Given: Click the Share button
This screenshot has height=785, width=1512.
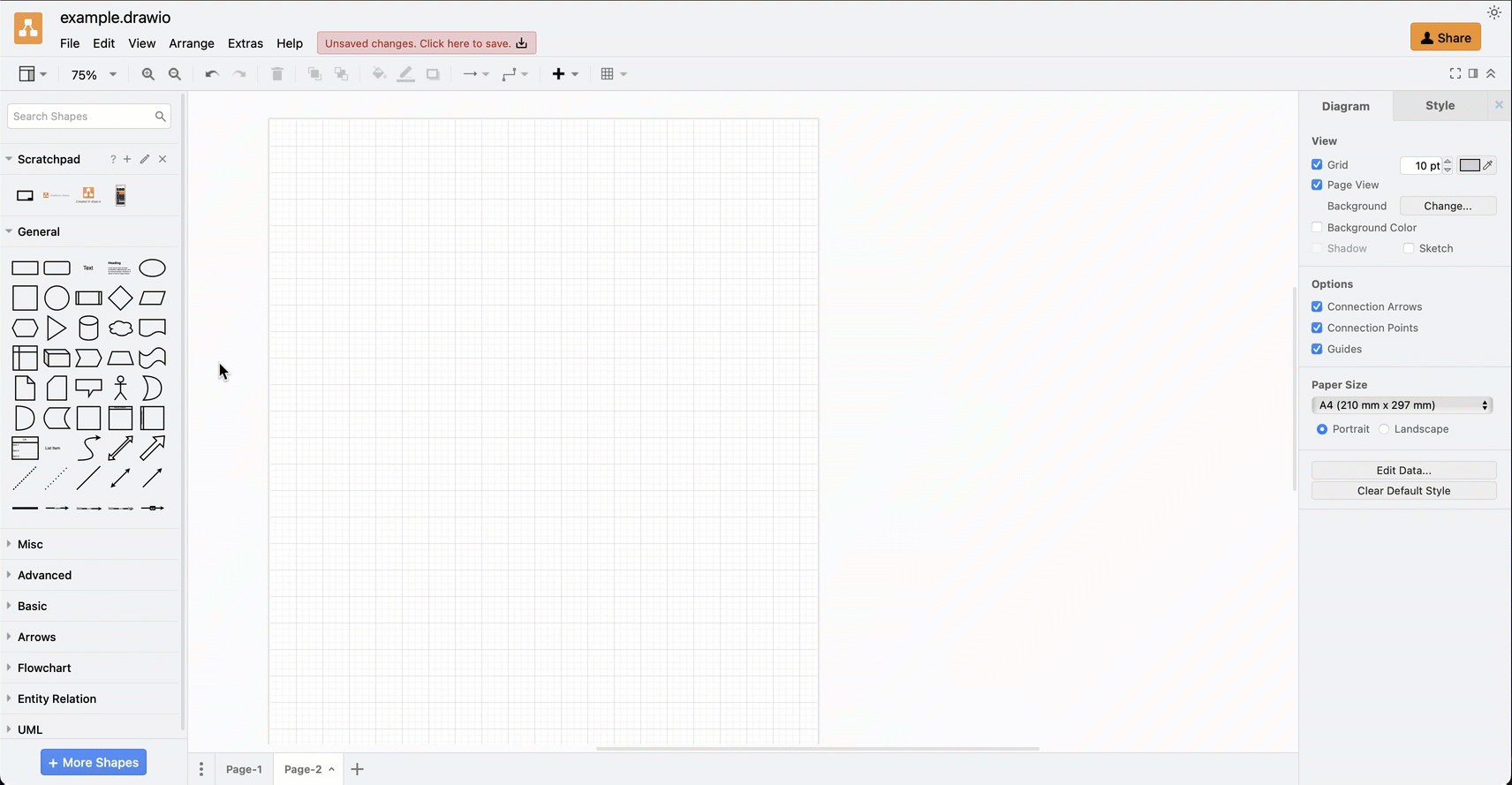Looking at the screenshot, I should coord(1446,37).
